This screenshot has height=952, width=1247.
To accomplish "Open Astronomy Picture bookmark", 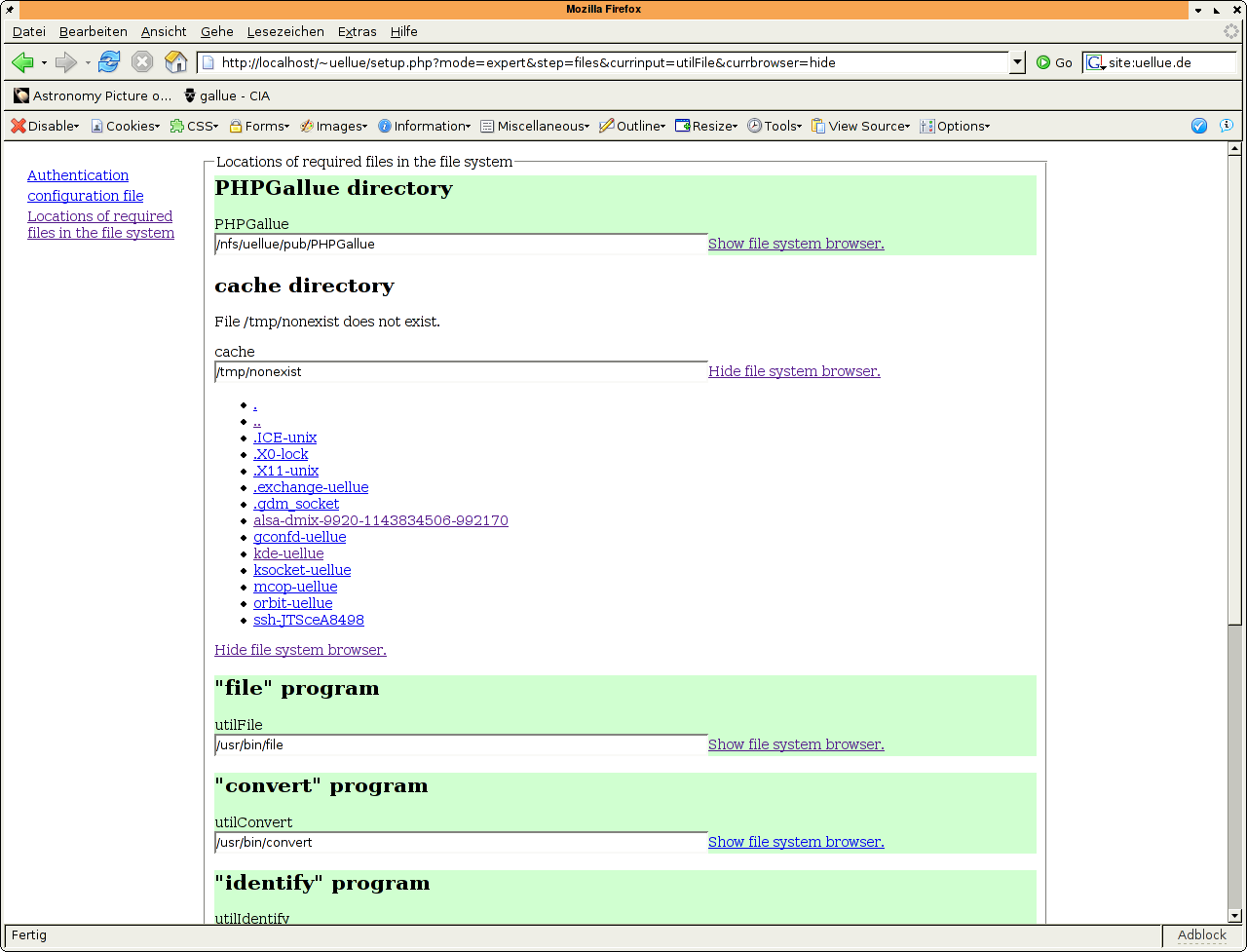I will (x=93, y=95).
